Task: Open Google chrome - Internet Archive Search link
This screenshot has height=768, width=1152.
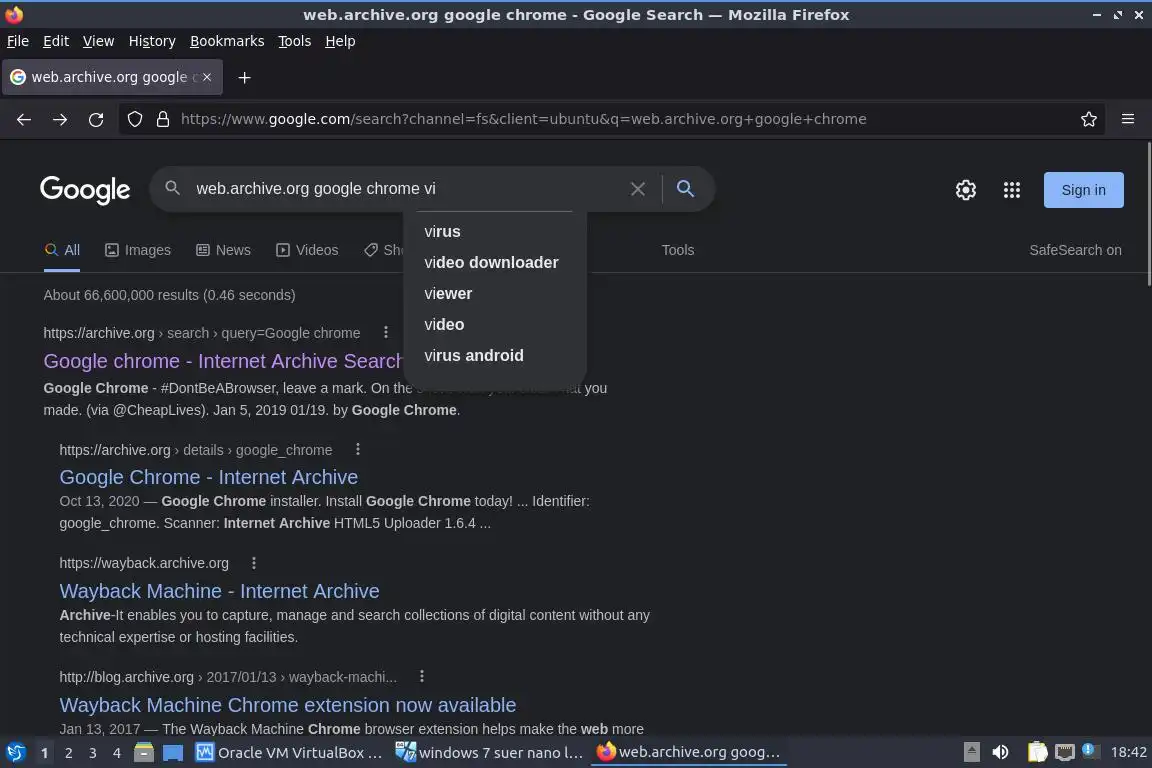Action: pyautogui.click(x=223, y=361)
